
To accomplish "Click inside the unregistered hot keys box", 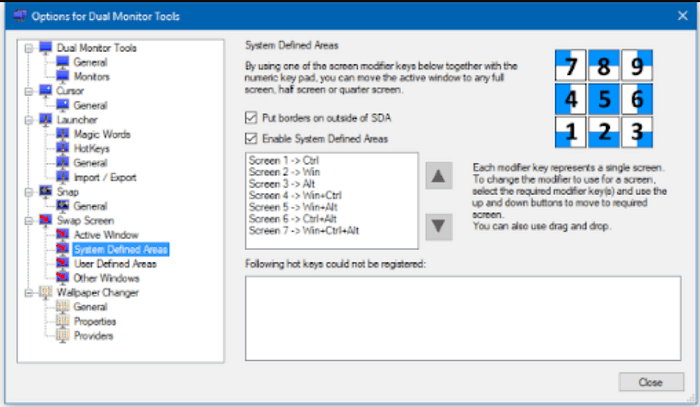I will 463,318.
